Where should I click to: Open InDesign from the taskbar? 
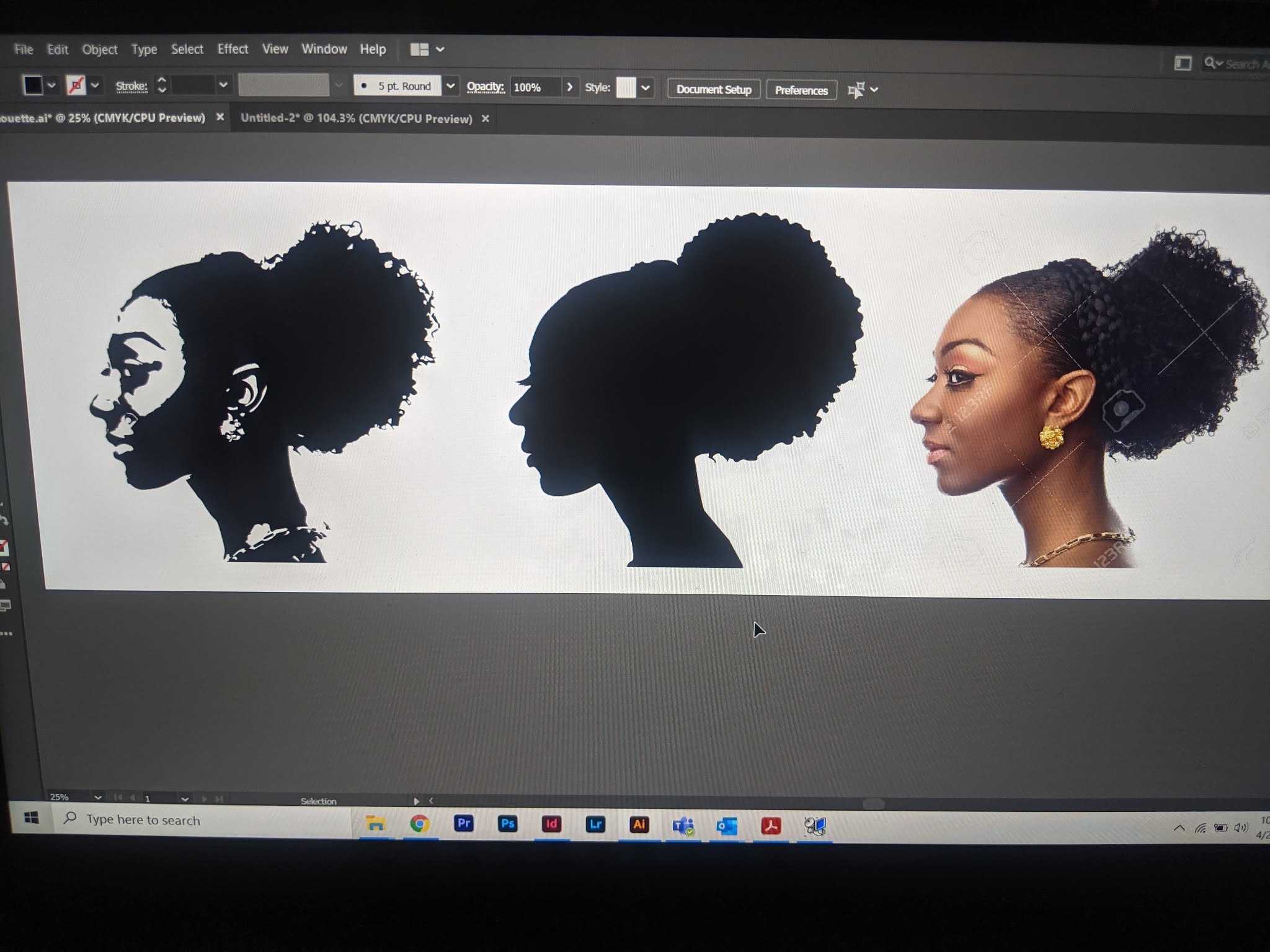click(551, 824)
